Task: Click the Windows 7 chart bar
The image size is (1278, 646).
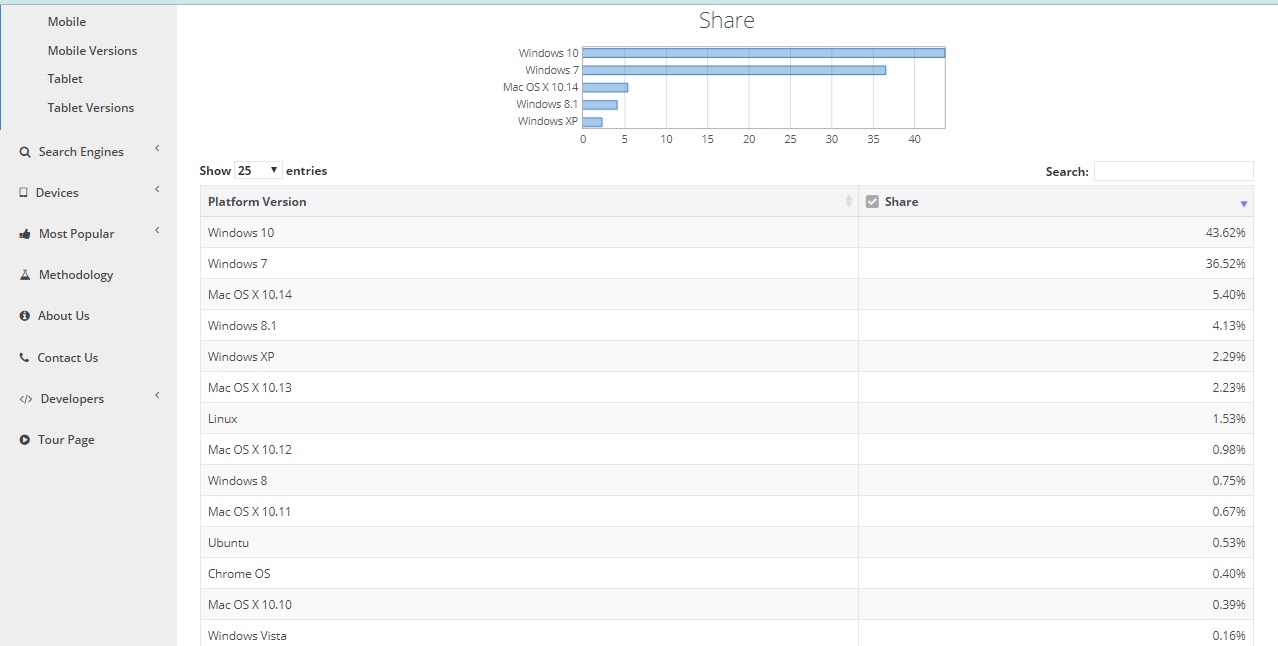Action: click(734, 70)
